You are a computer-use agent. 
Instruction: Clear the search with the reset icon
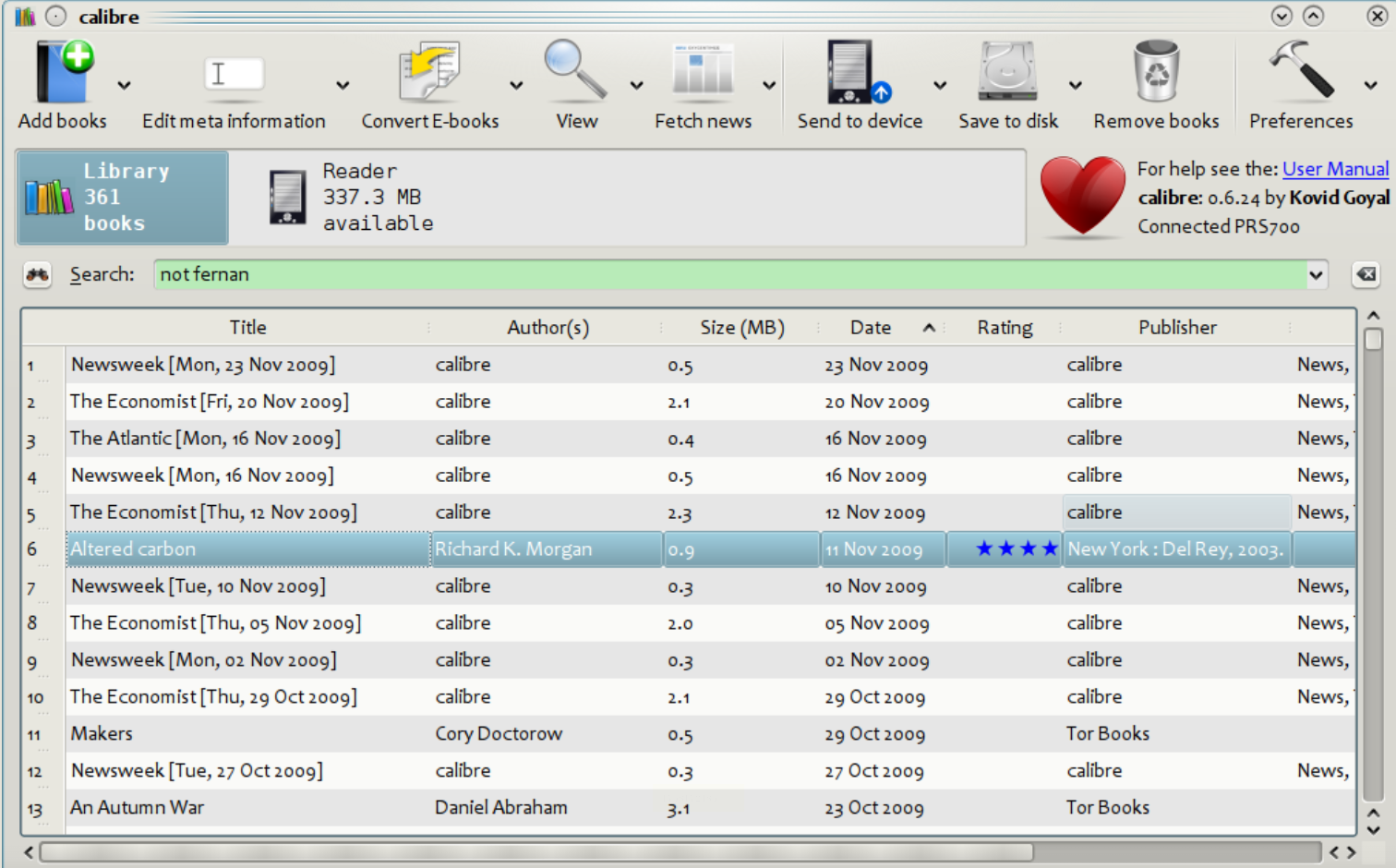(1366, 274)
